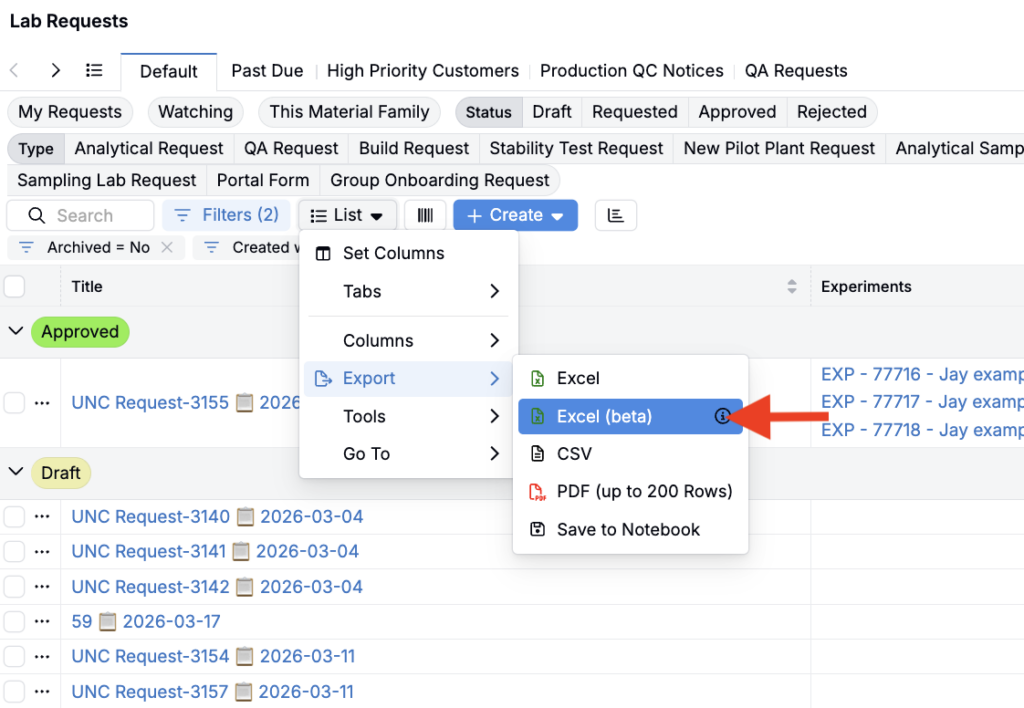Open row options for UNC Request-3155
This screenshot has height=708, width=1024.
click(41, 403)
